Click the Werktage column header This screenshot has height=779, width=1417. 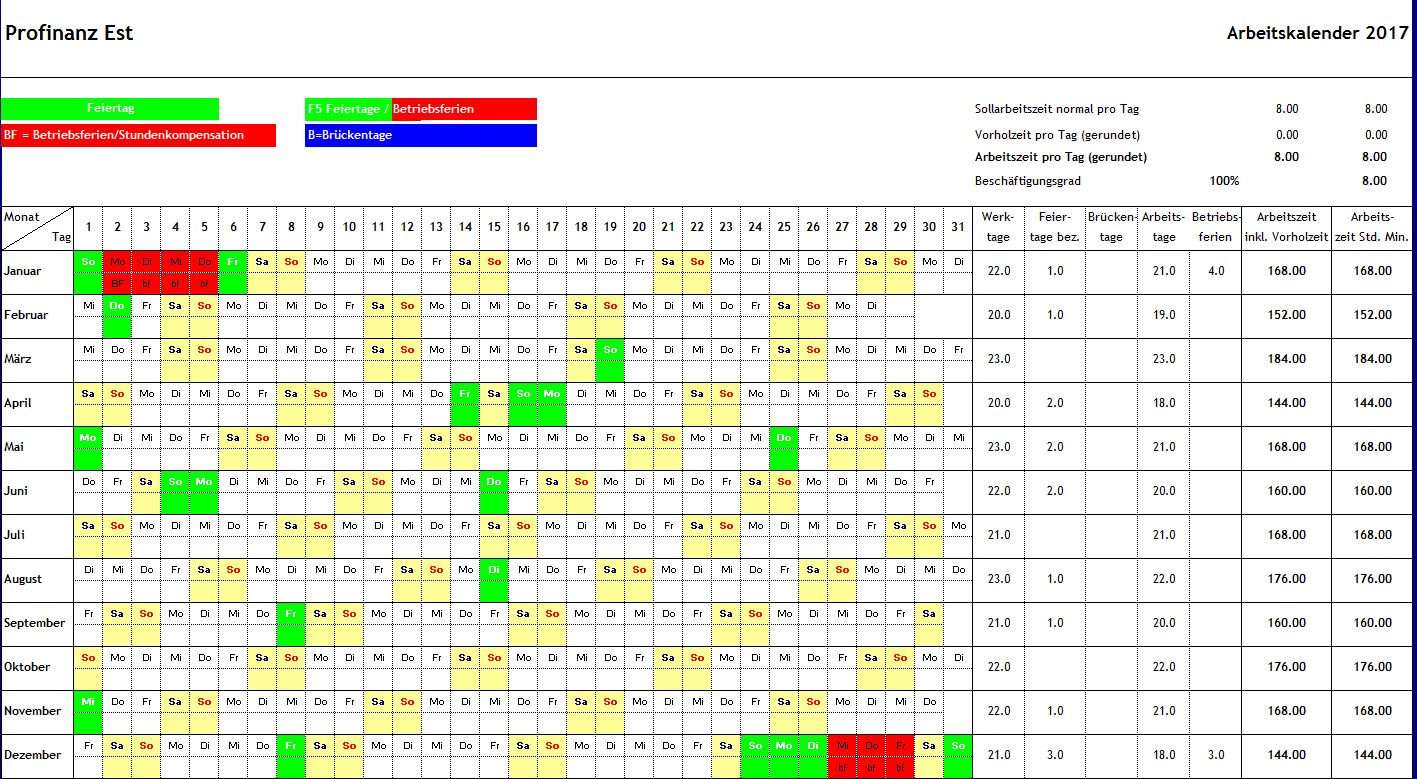tap(997, 227)
